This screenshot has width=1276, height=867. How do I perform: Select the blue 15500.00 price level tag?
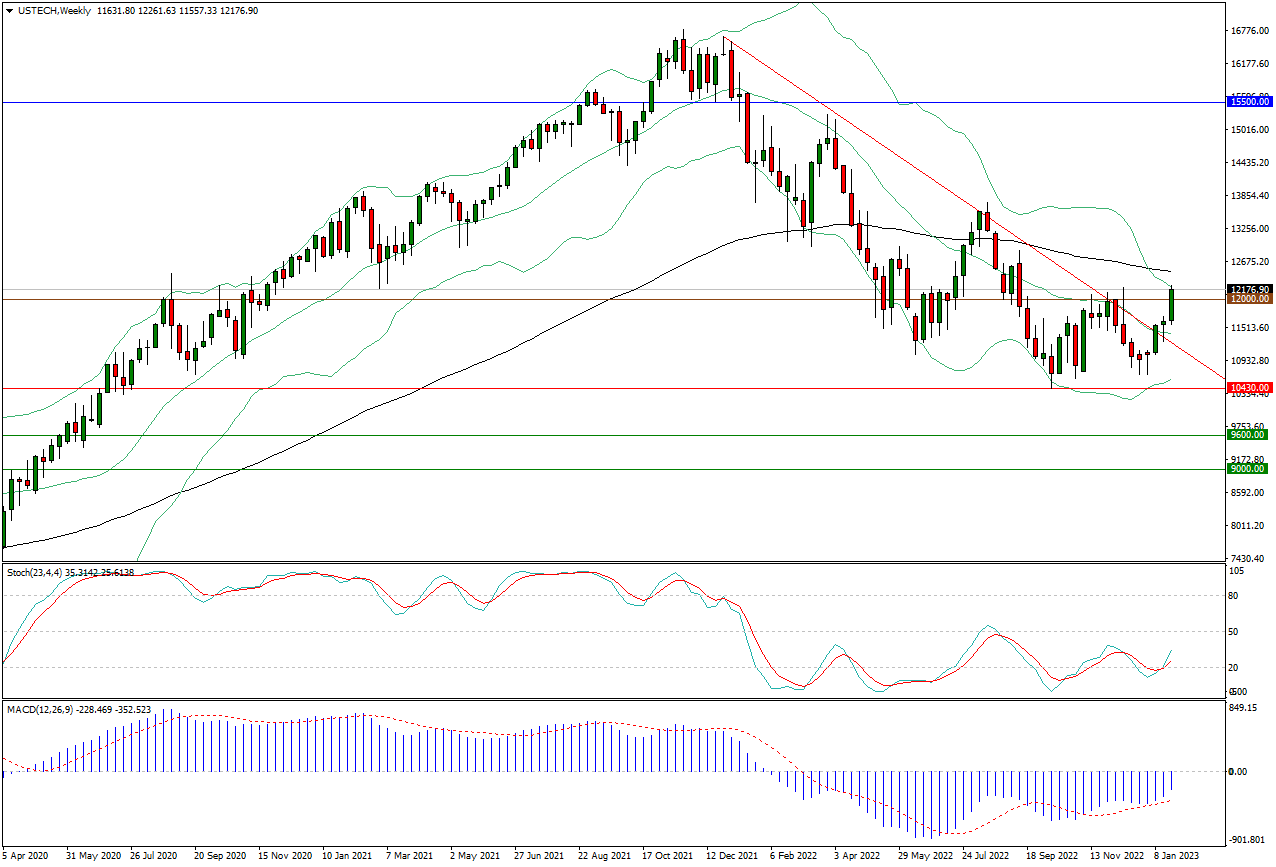[x=1249, y=102]
